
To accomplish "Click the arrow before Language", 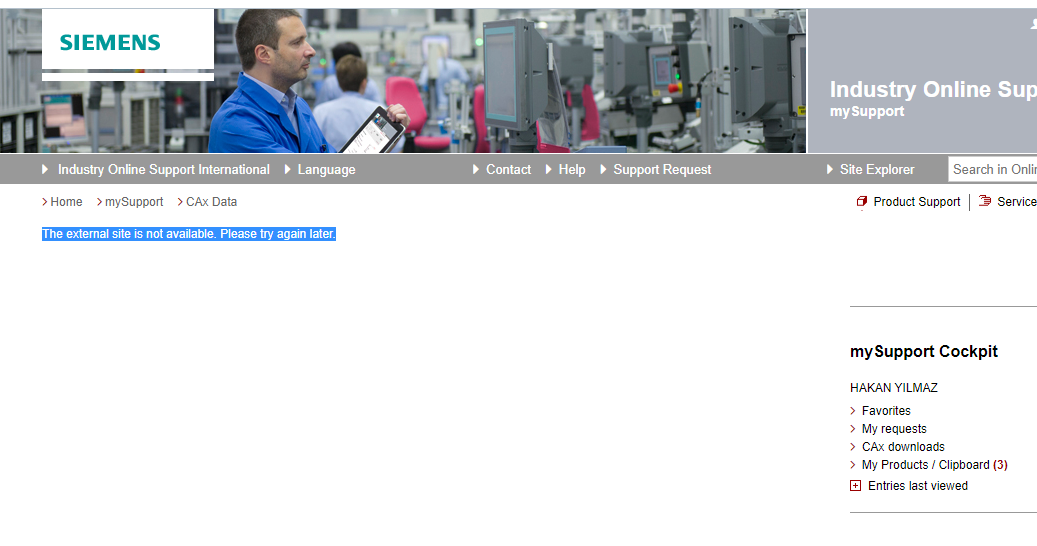I will pos(288,169).
